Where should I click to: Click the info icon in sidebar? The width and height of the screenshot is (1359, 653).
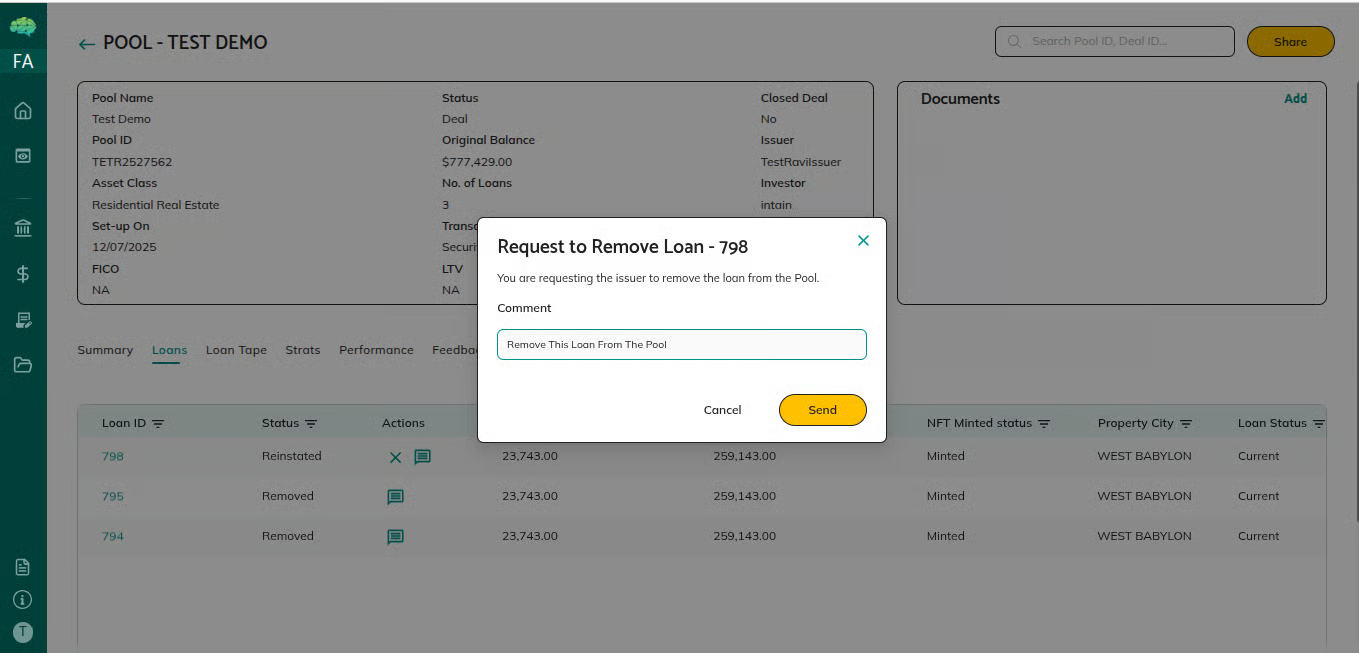(23, 600)
